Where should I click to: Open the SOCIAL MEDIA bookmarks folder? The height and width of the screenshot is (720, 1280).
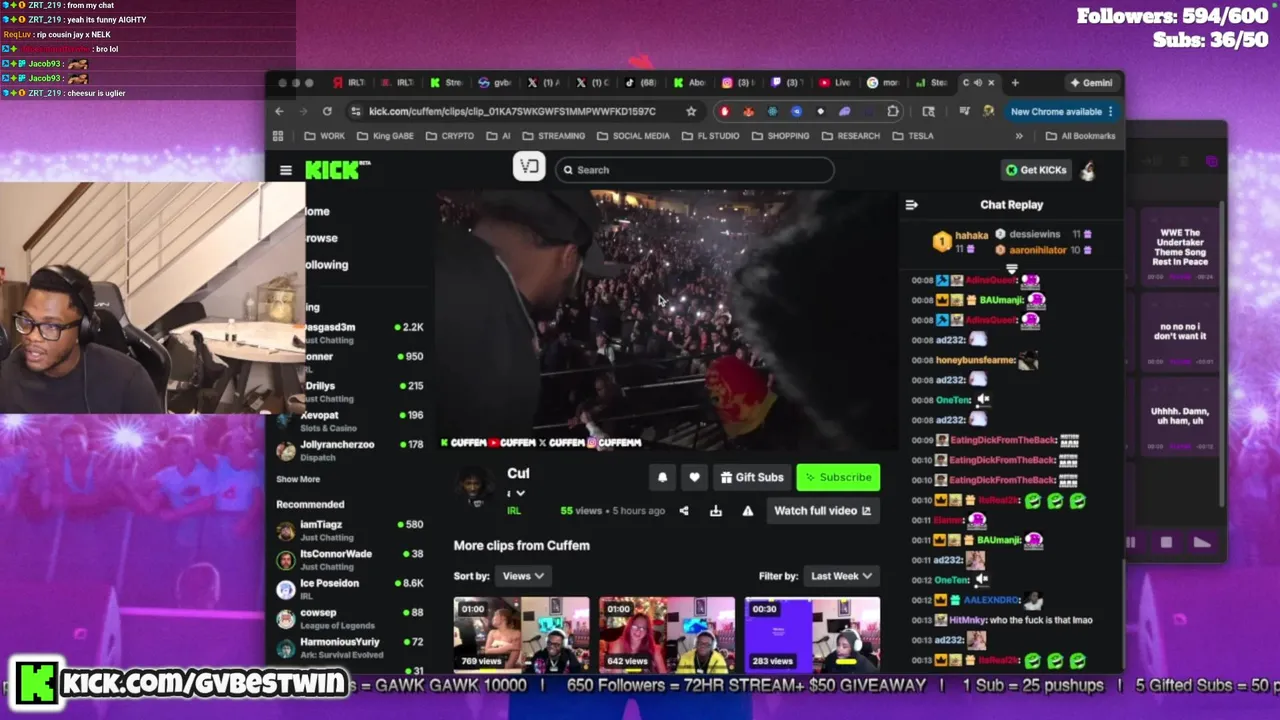(634, 136)
